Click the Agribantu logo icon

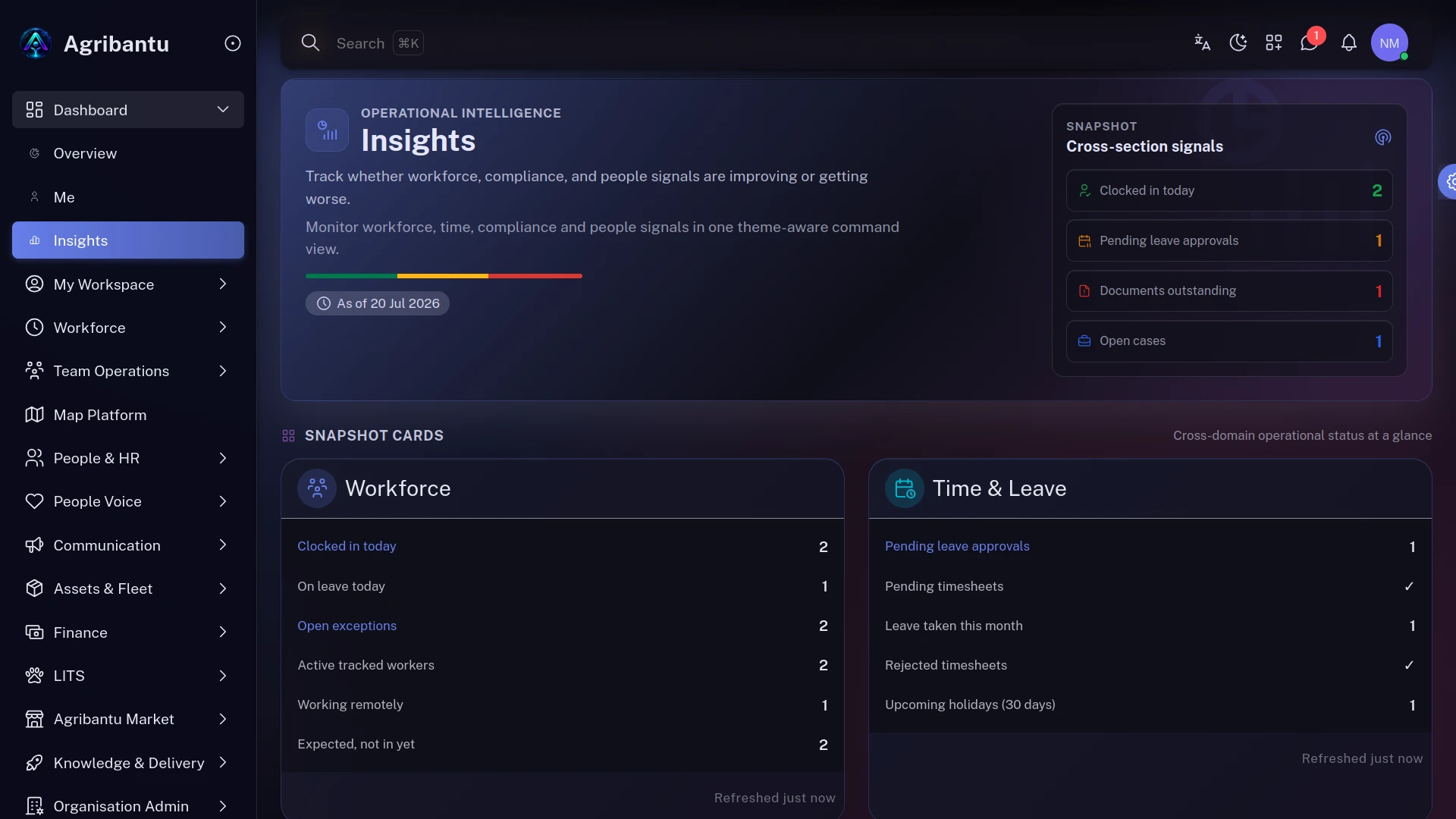click(x=36, y=43)
